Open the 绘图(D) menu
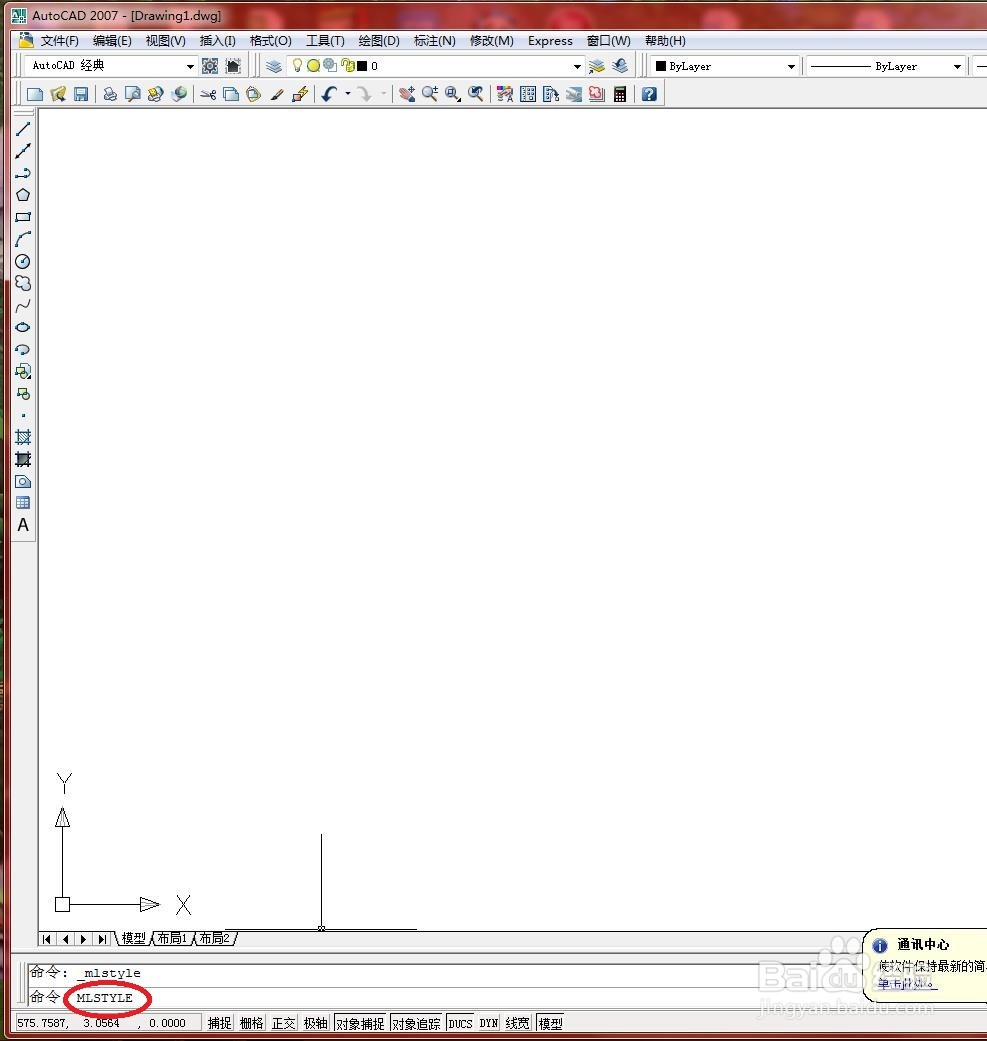 [x=379, y=40]
